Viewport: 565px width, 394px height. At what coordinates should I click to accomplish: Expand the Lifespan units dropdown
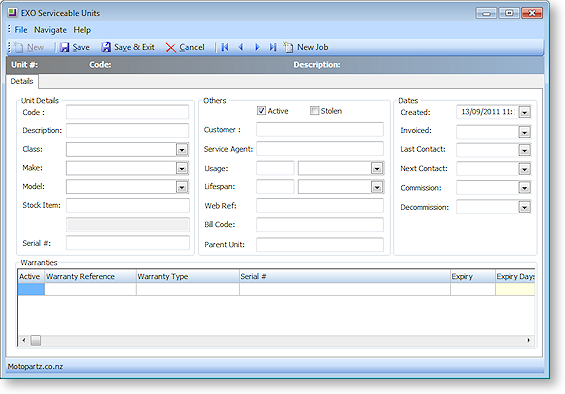click(x=377, y=187)
